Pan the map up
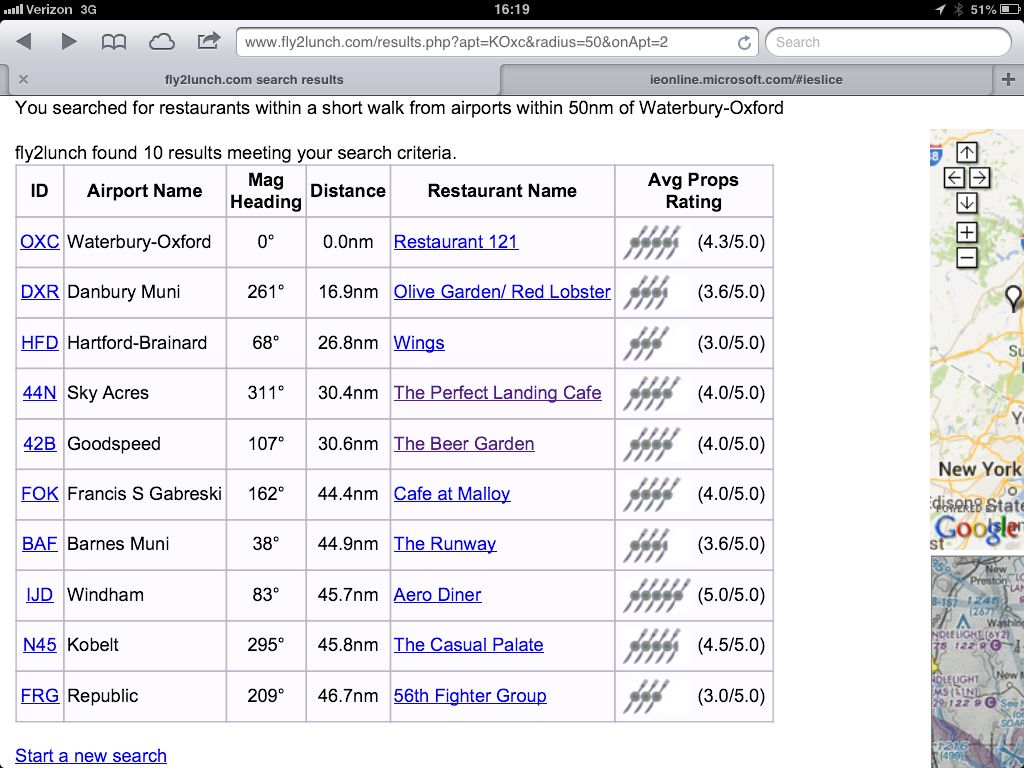This screenshot has height=768, width=1024. click(x=967, y=152)
